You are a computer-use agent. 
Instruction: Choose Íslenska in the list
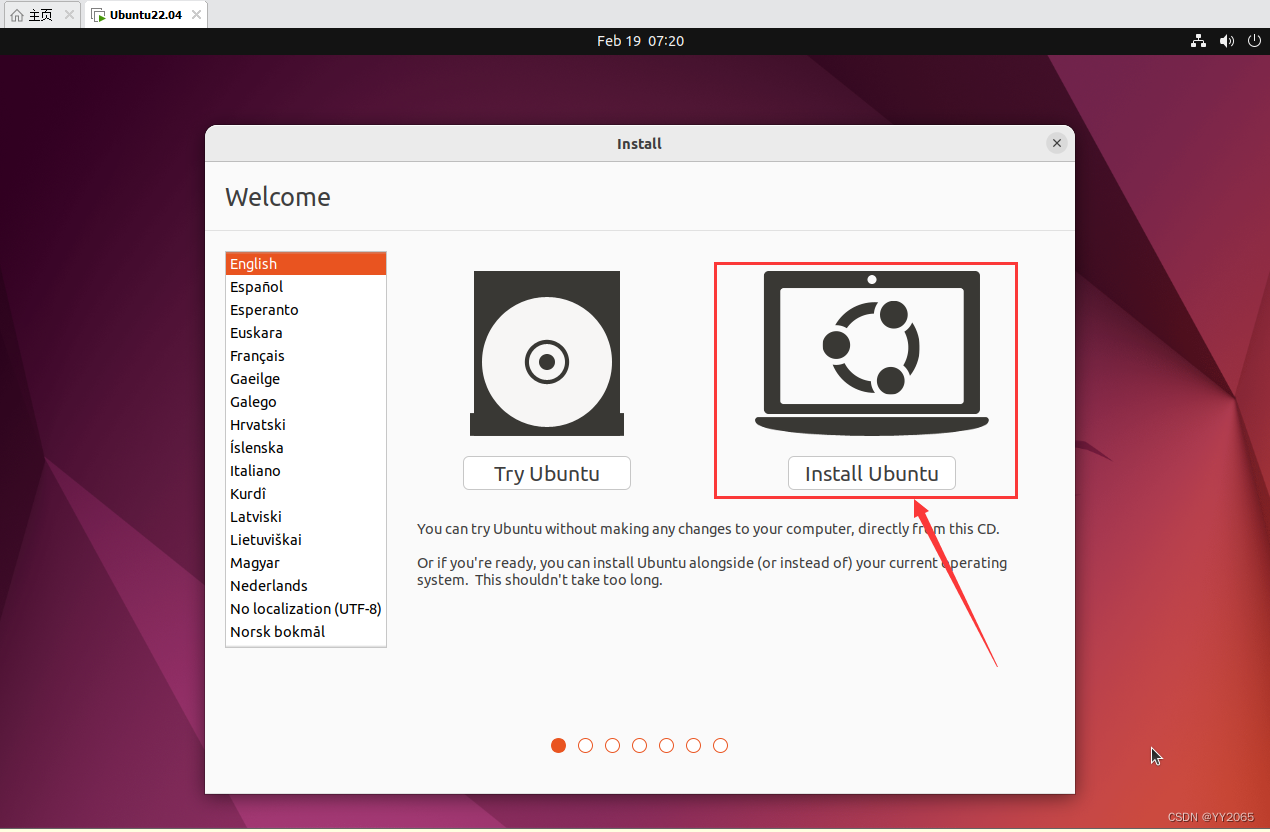tap(306, 448)
